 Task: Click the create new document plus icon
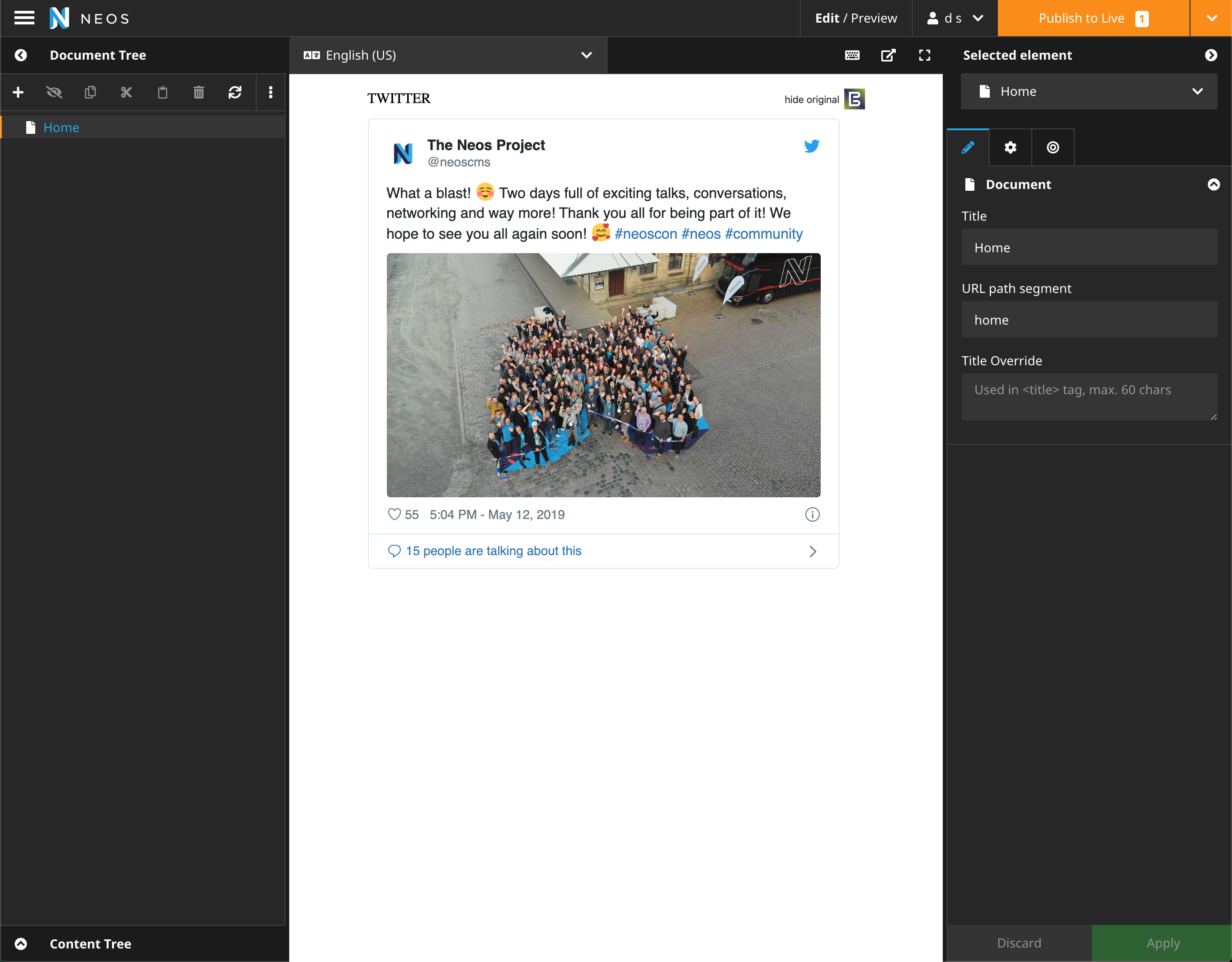[18, 92]
